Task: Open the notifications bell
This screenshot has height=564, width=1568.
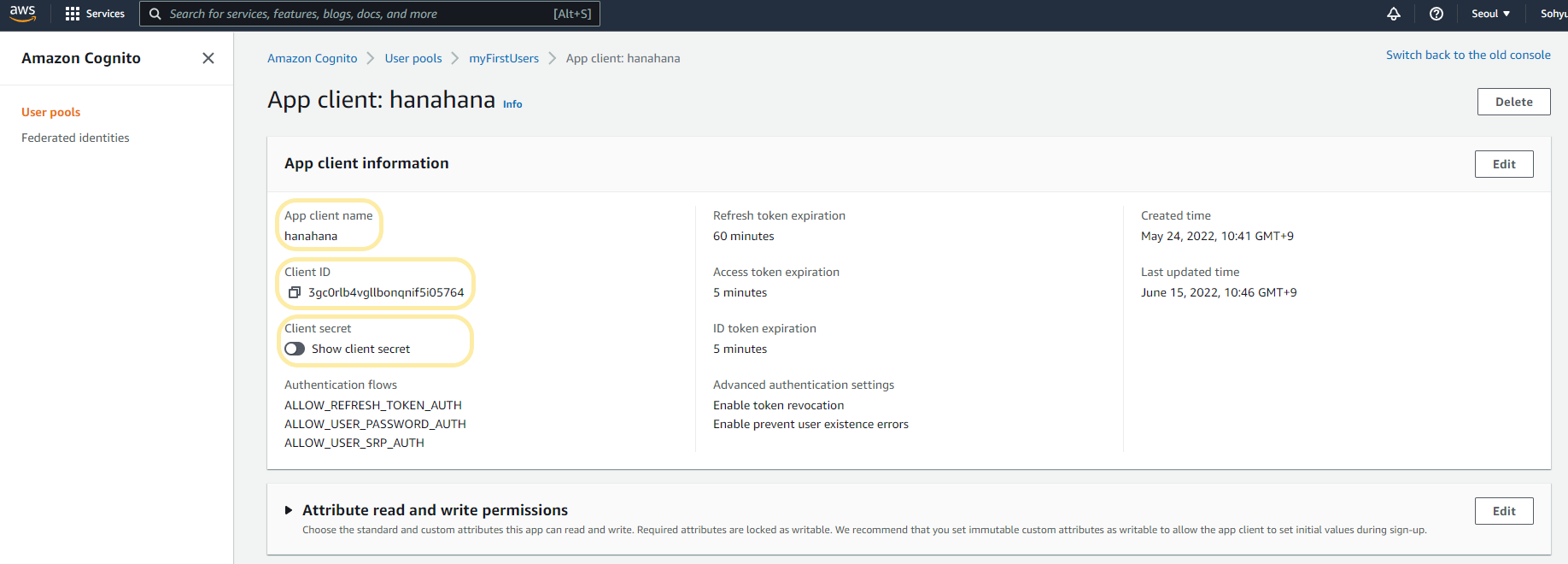Action: [1393, 14]
